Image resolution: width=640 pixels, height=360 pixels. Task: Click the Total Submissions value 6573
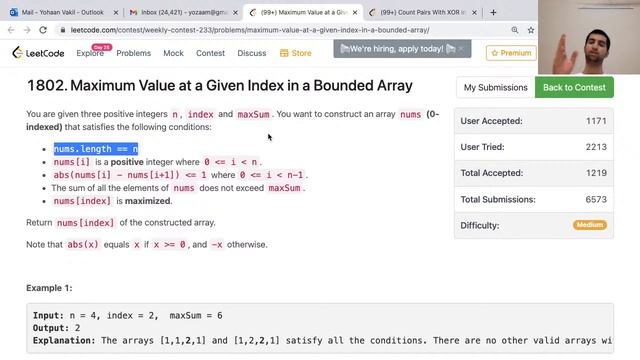(596, 200)
